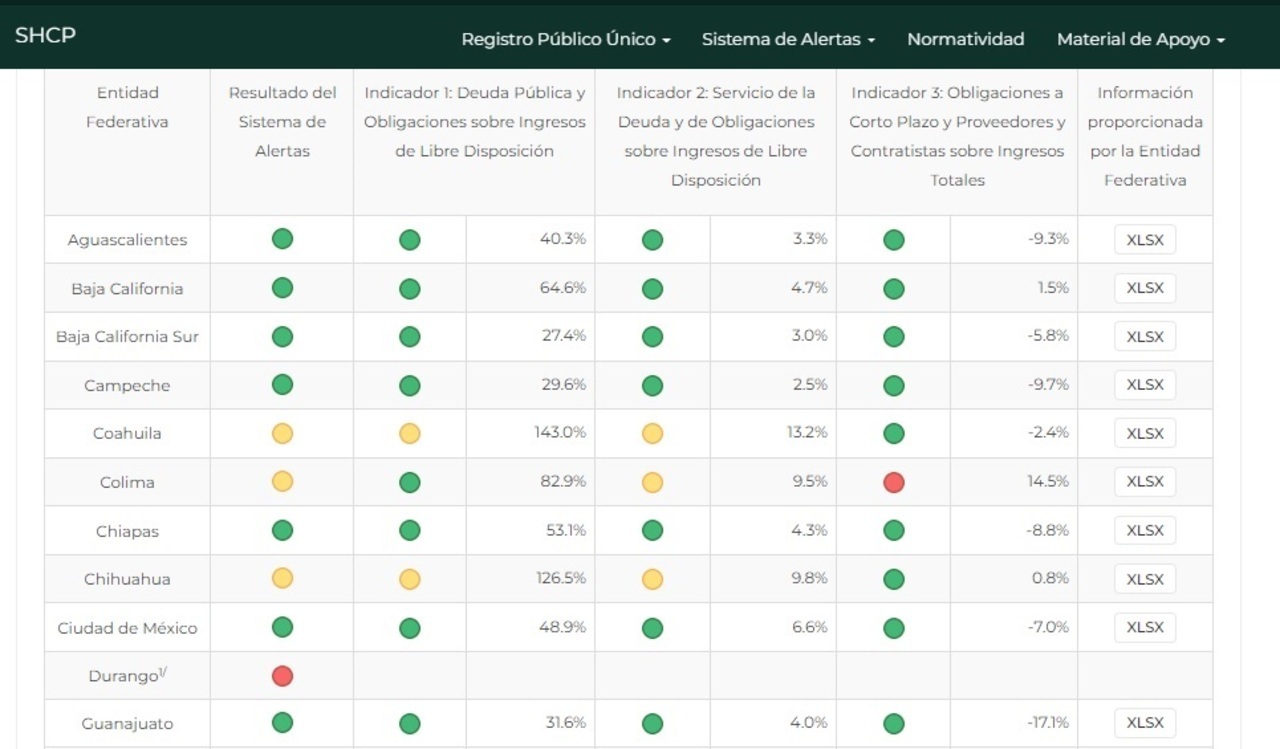
Task: Click Colima's red Indicador 3 circle
Action: tap(894, 482)
